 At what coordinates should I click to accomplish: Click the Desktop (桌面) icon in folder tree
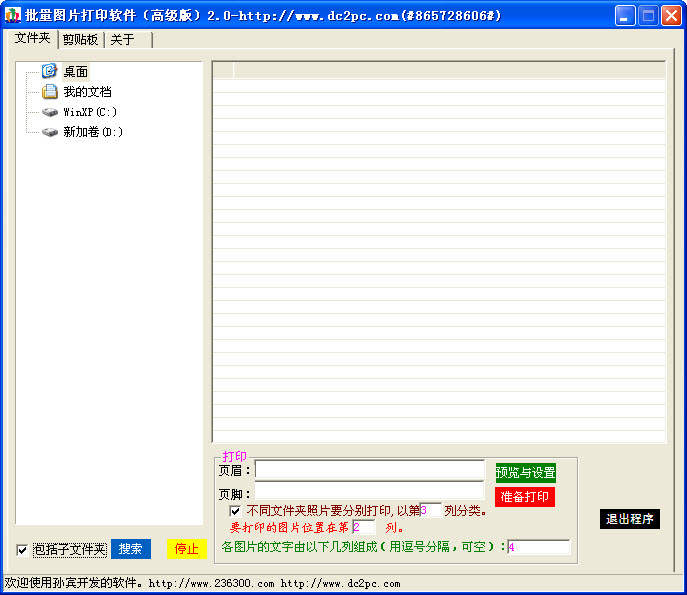tap(49, 71)
